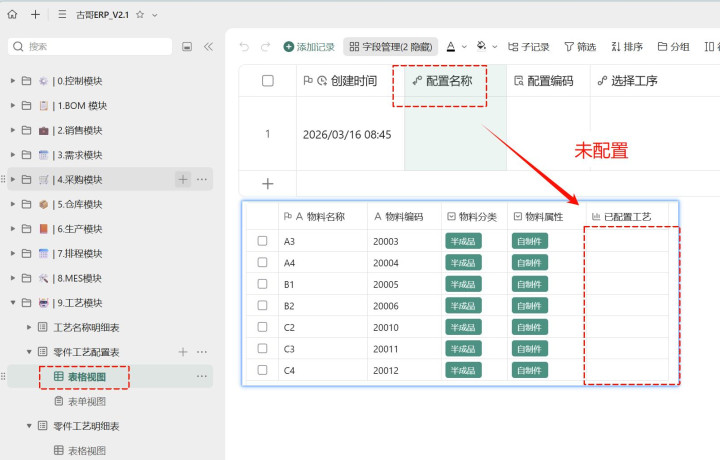Screen dimensions: 720x460
Task: Collapse the 9.工艺模块 folder
Action: (x=13, y=303)
